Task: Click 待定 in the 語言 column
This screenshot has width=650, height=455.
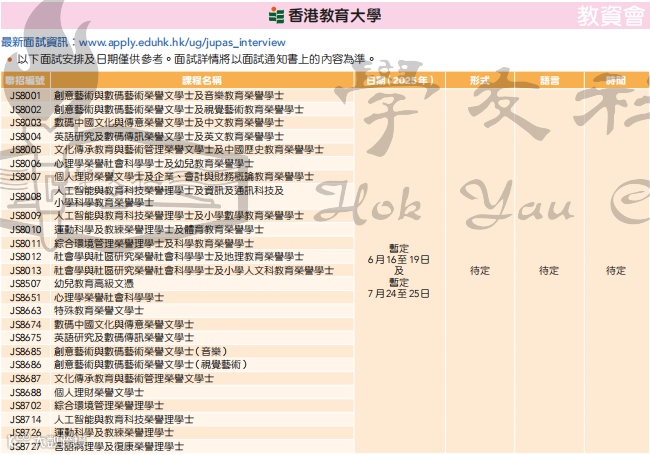Action: point(549,271)
